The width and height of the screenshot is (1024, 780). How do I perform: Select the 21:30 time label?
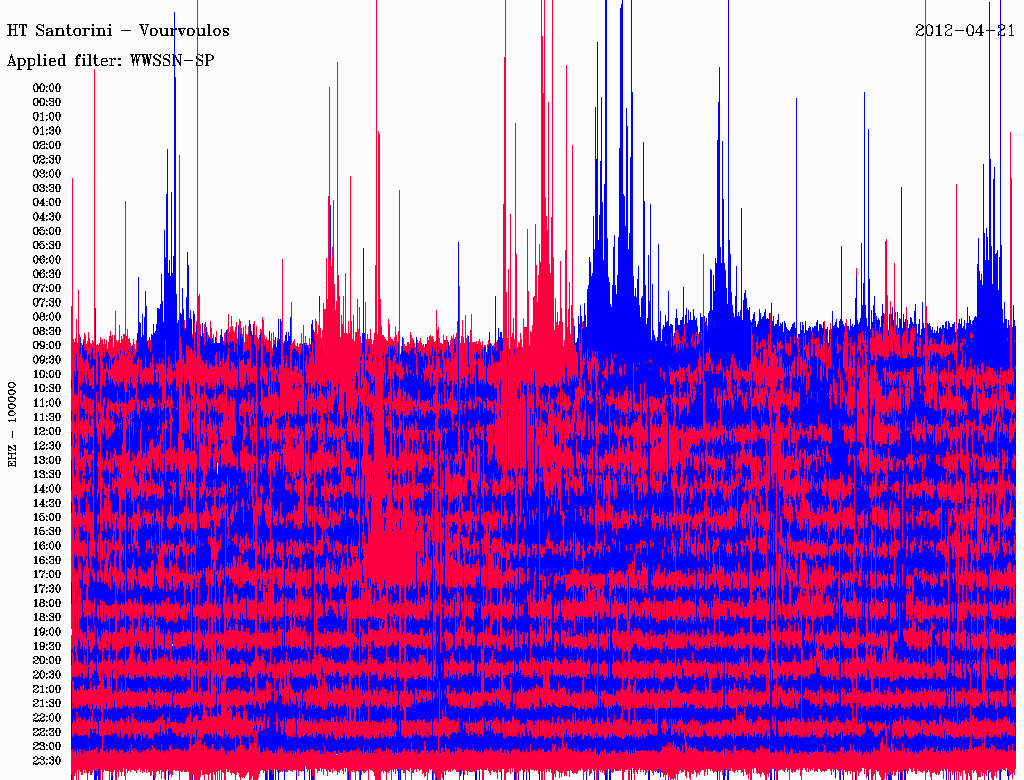coord(47,704)
